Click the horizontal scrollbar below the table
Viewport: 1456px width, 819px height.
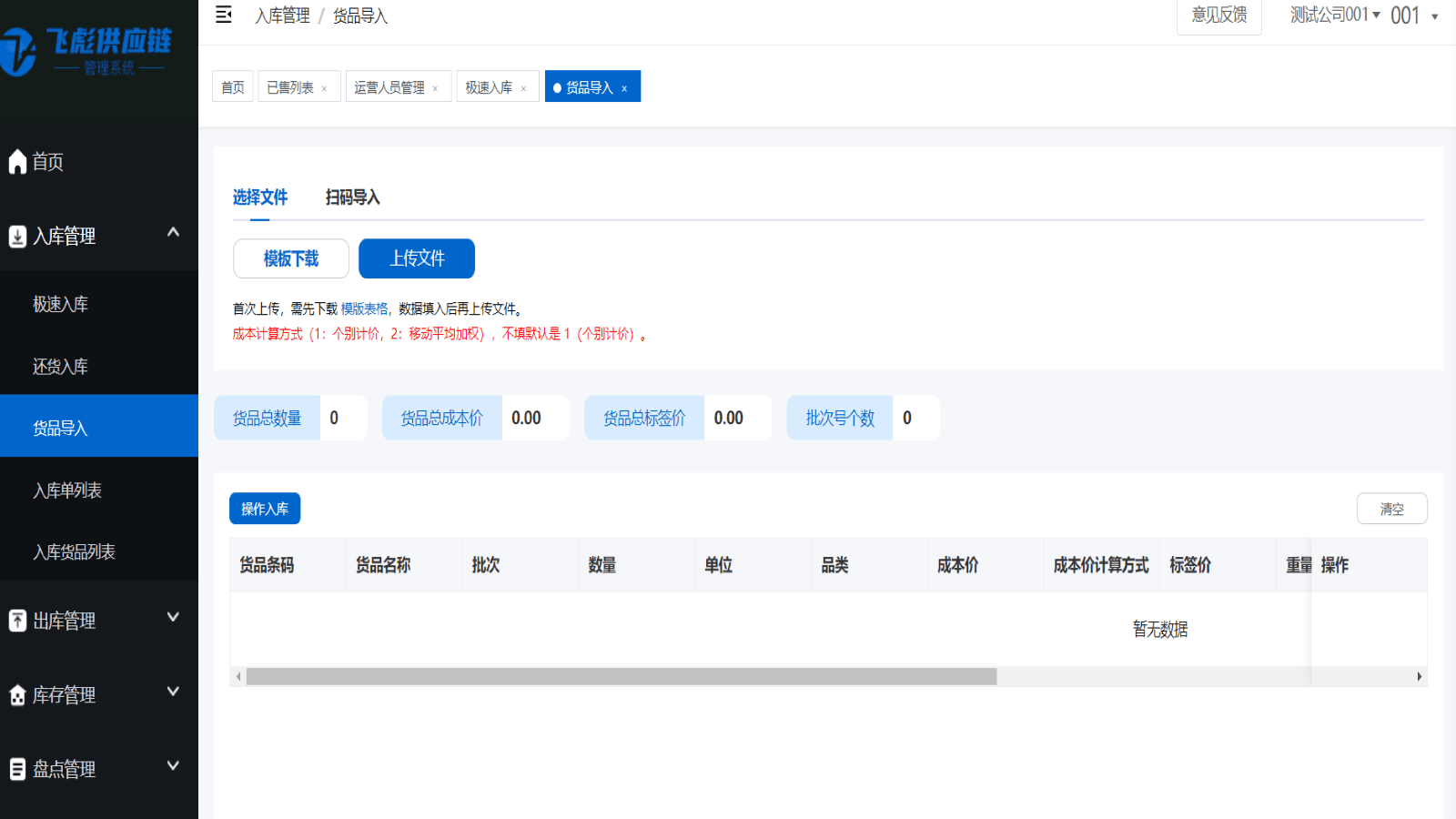[619, 677]
